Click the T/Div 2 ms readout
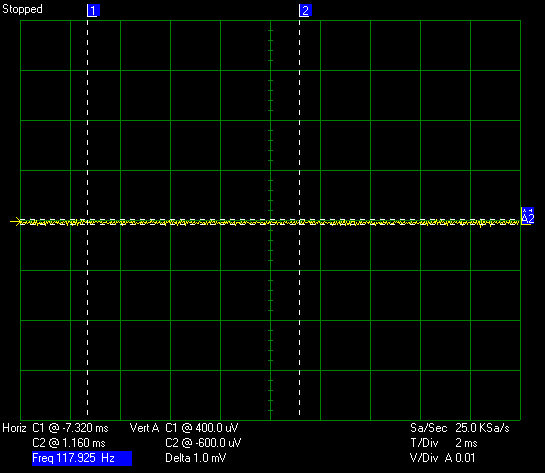Viewport: 545px width, 473px height. pos(444,443)
